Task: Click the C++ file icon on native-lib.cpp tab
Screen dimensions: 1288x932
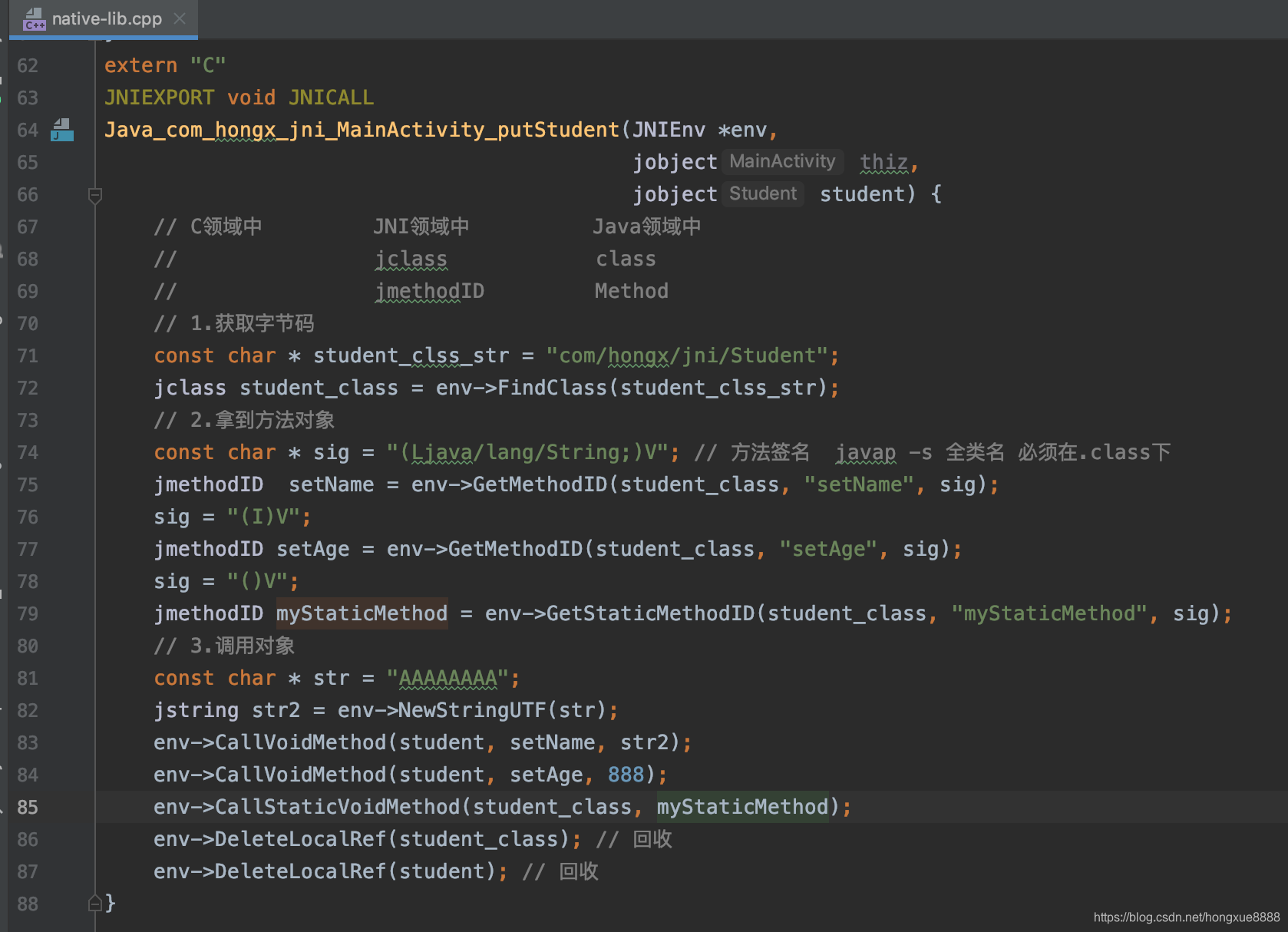Action: (35, 19)
